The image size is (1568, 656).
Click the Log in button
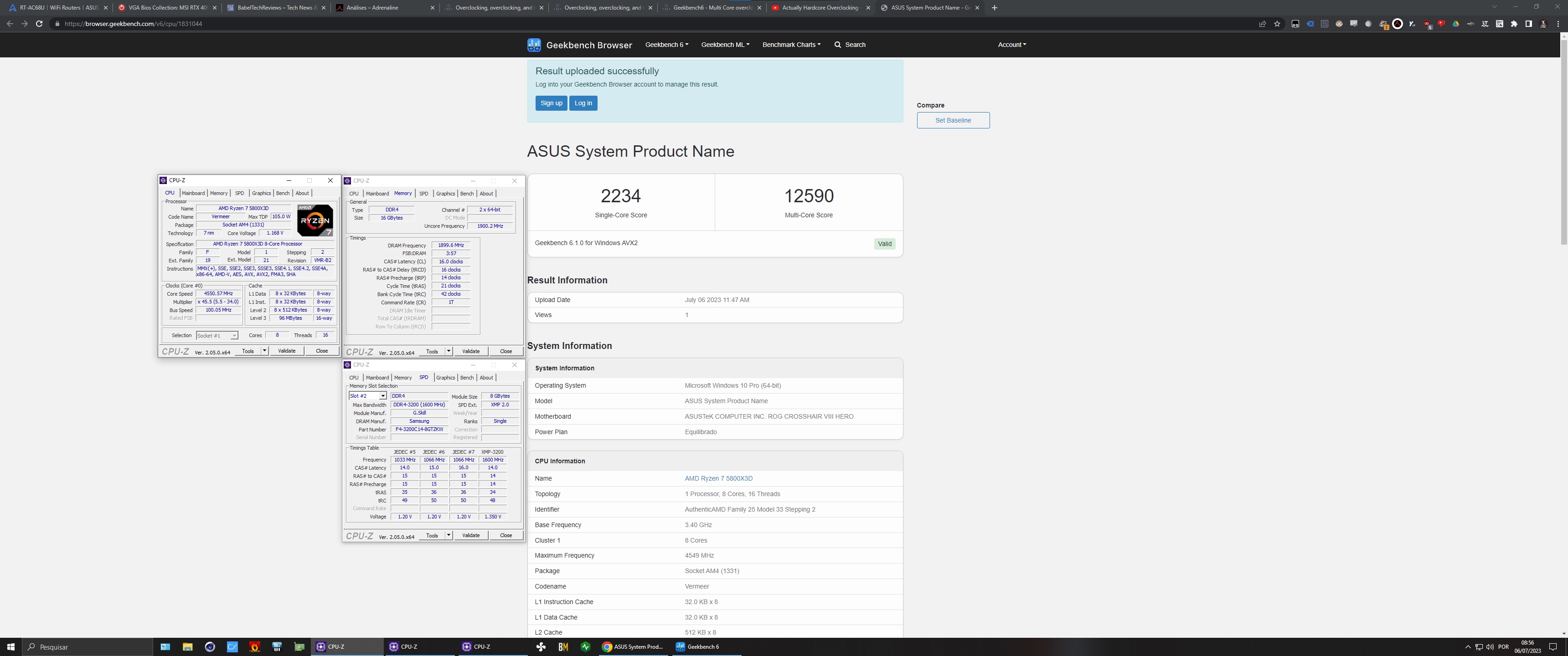pyautogui.click(x=583, y=103)
